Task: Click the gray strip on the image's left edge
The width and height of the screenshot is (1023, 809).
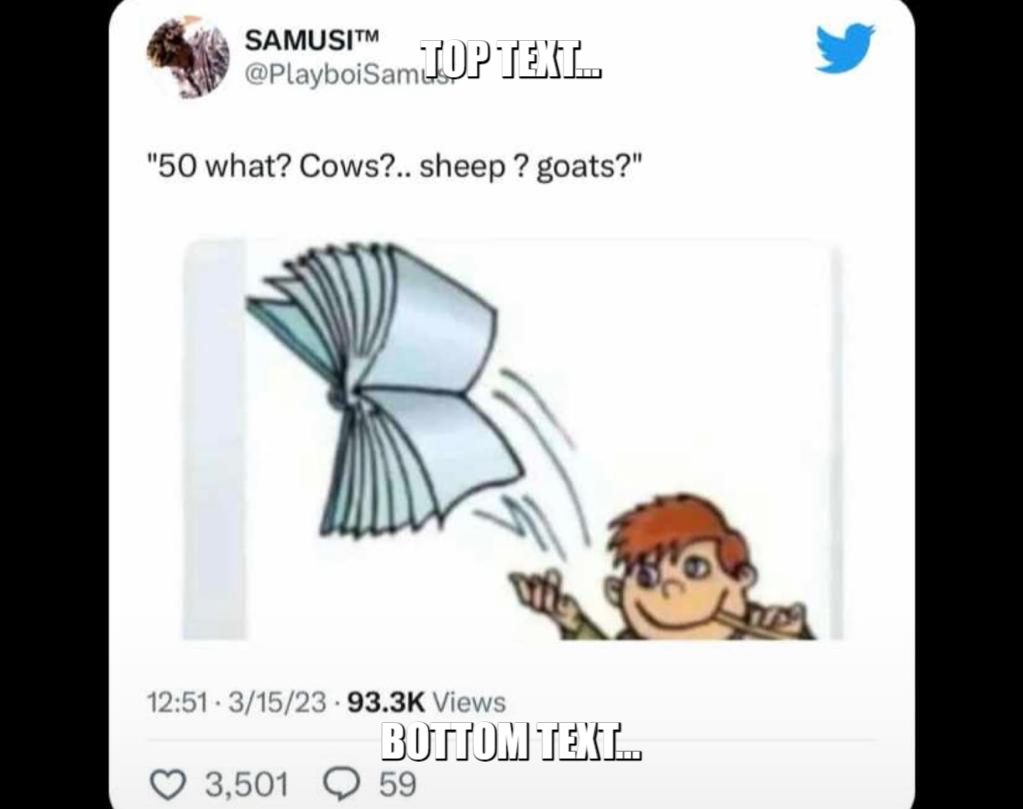Action: tap(214, 440)
